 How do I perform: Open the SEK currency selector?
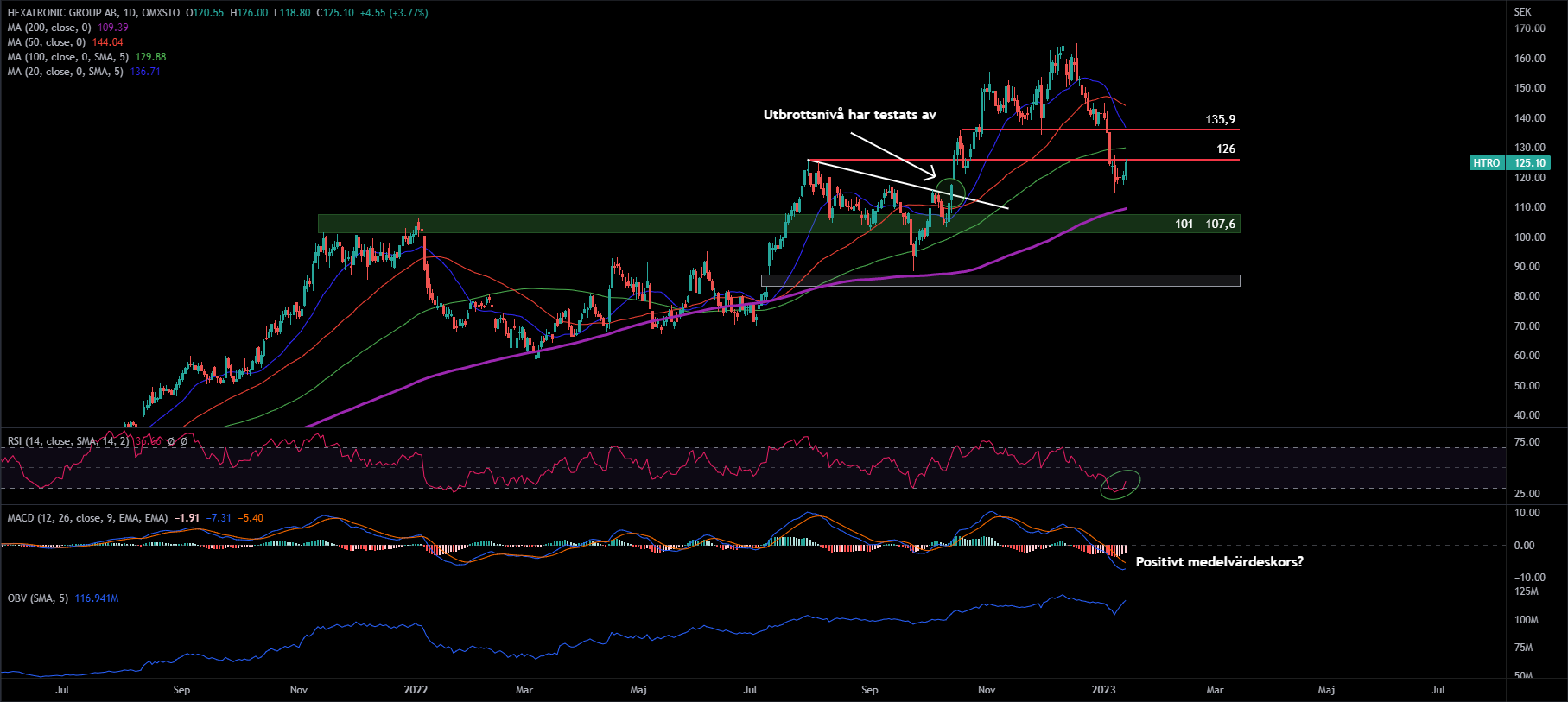coord(1522,12)
